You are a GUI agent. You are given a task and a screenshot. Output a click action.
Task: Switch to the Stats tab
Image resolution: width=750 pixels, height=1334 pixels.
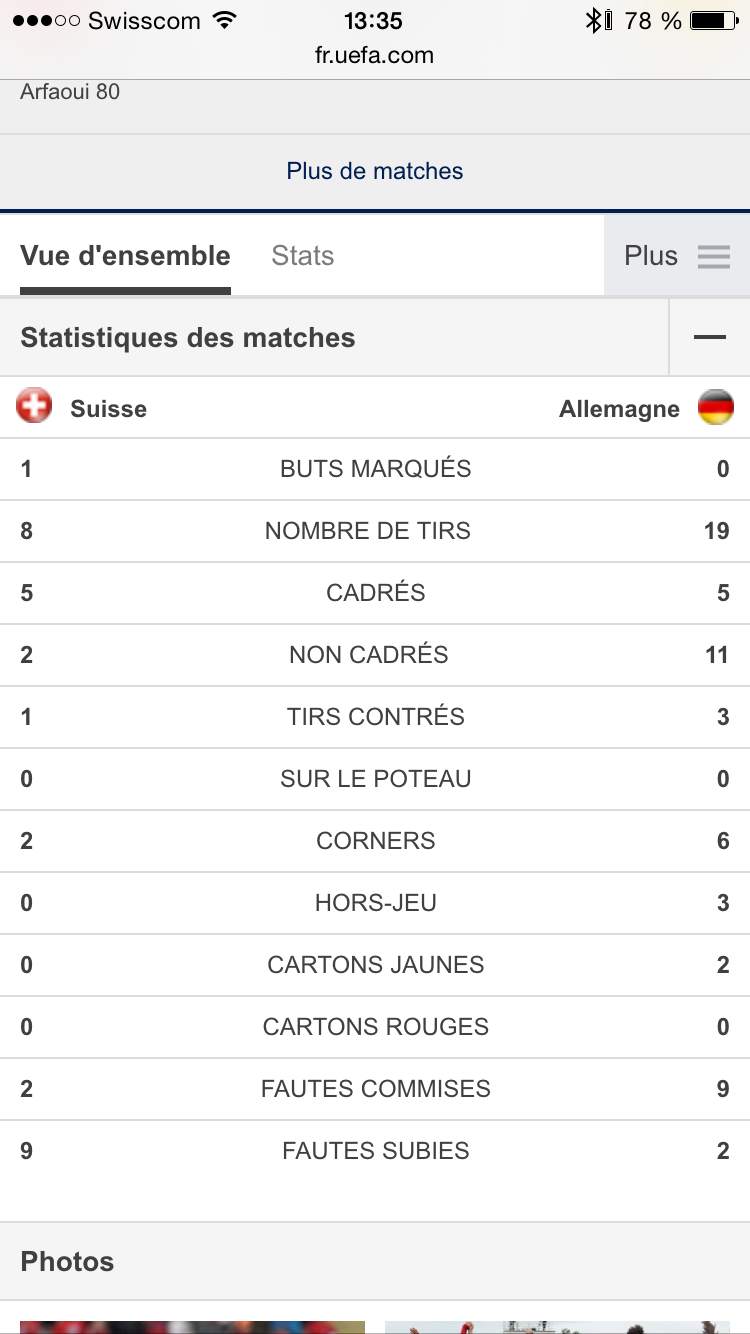[302, 256]
